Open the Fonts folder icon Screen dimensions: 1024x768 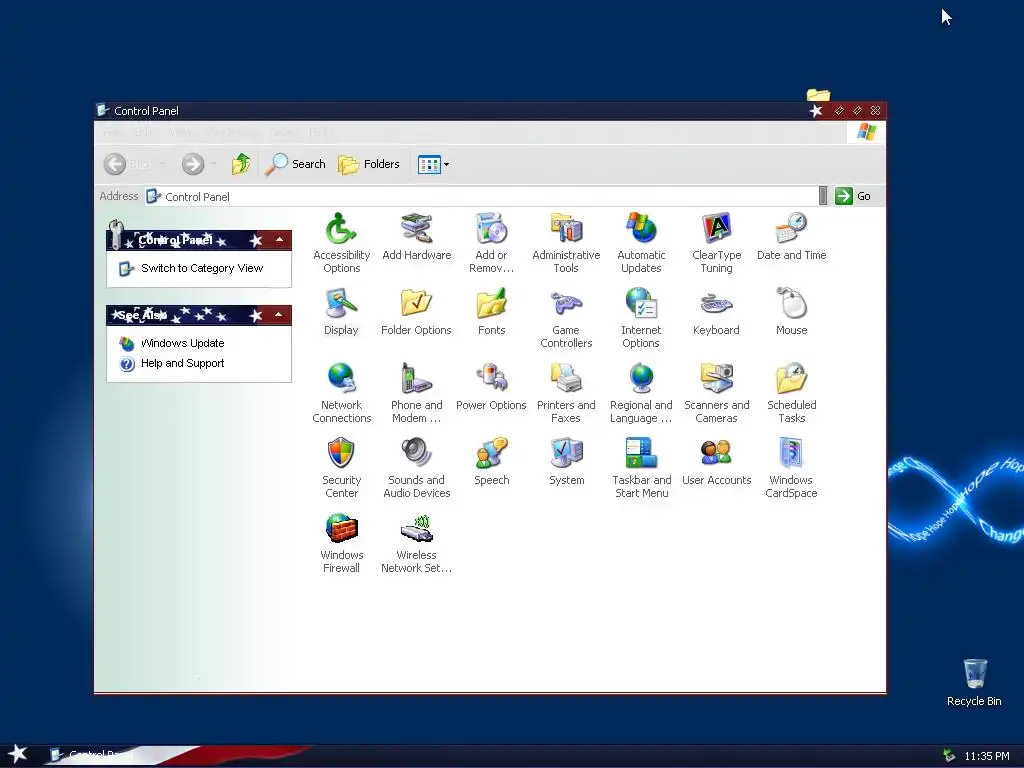(491, 312)
